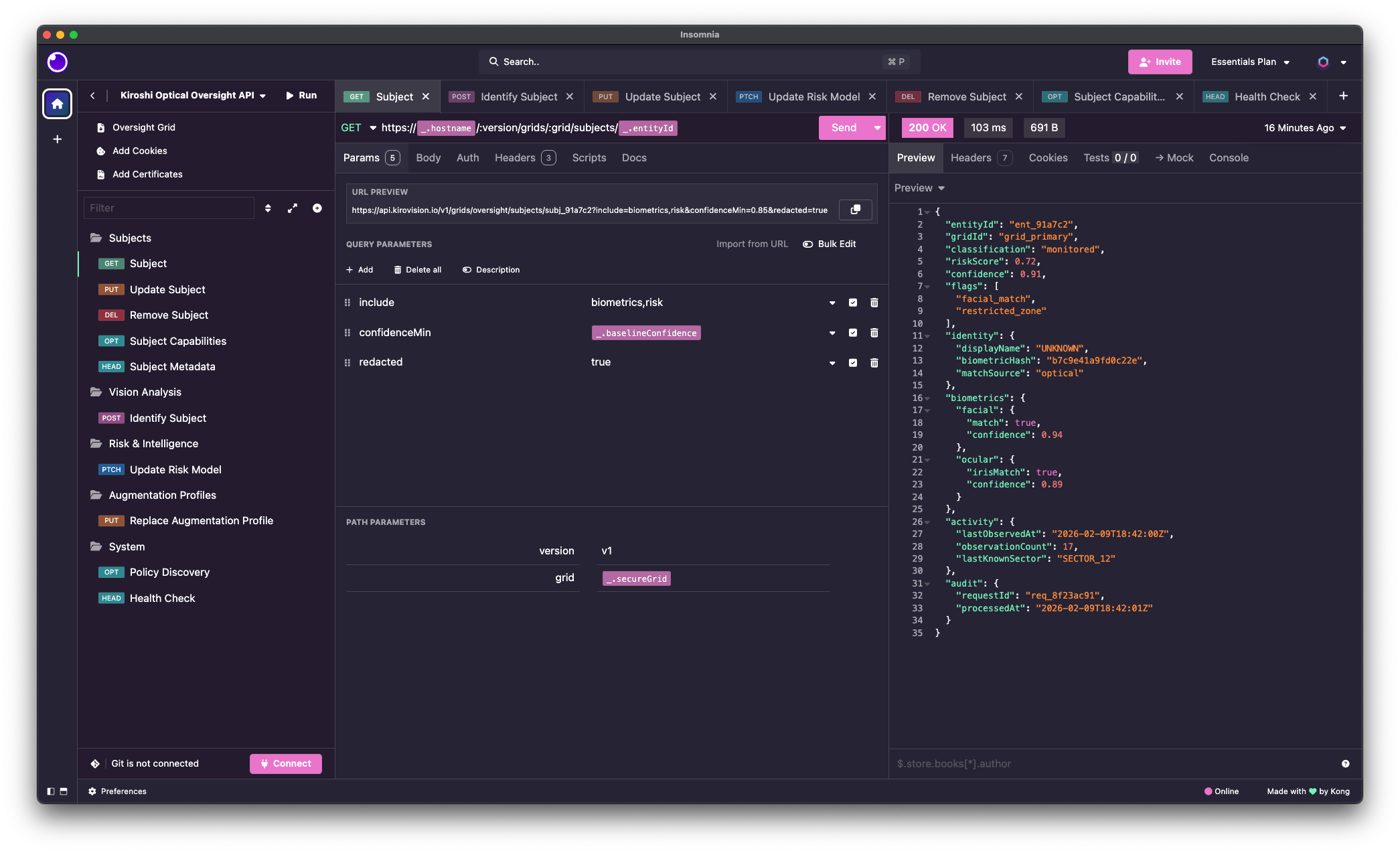1400x853 pixels.
Task: Copy the URL preview to clipboard
Action: point(855,210)
